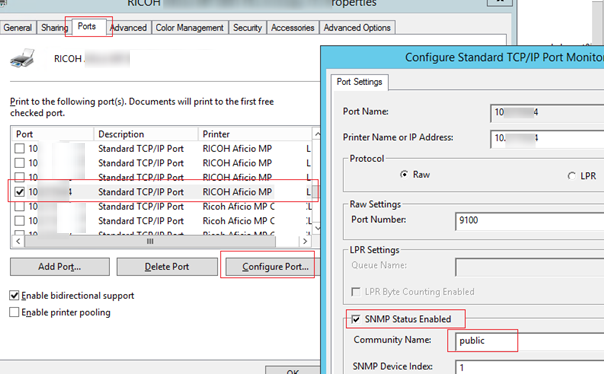Click the Delete Port button
The image size is (616, 374).
point(167,267)
